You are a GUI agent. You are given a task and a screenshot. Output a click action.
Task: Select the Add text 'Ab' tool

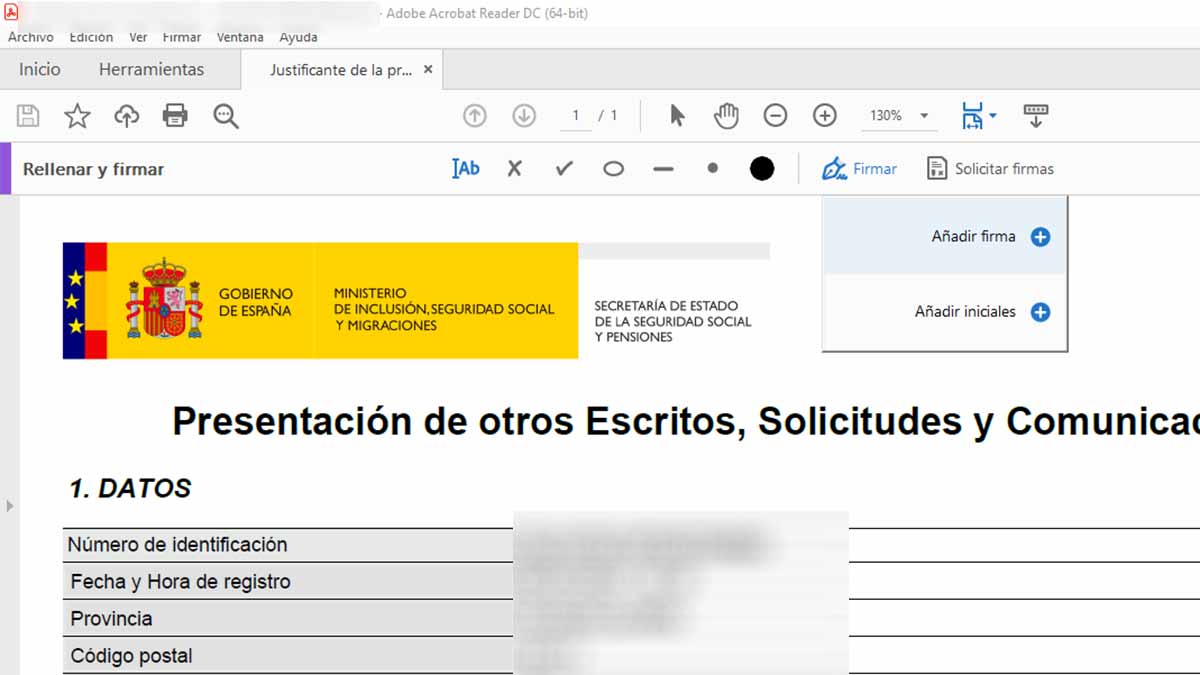tap(465, 169)
